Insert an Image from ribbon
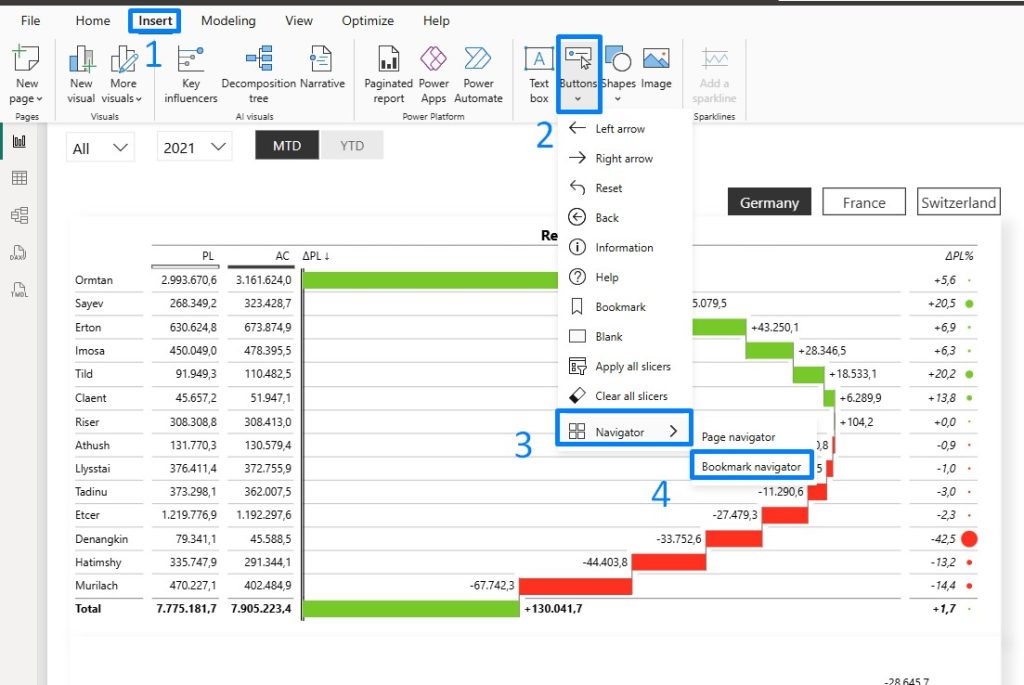This screenshot has height=685, width=1024. (x=656, y=68)
